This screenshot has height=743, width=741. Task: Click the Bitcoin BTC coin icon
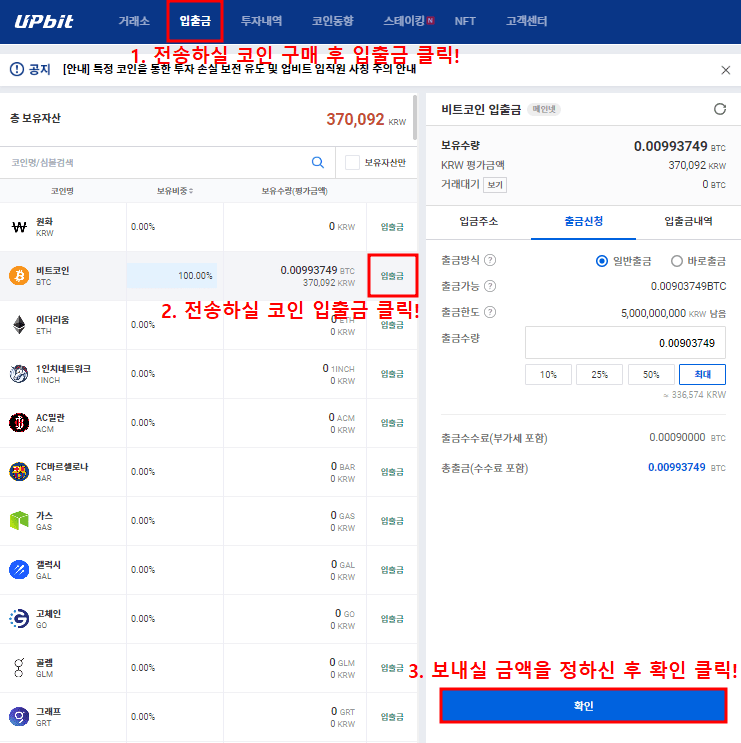18,276
